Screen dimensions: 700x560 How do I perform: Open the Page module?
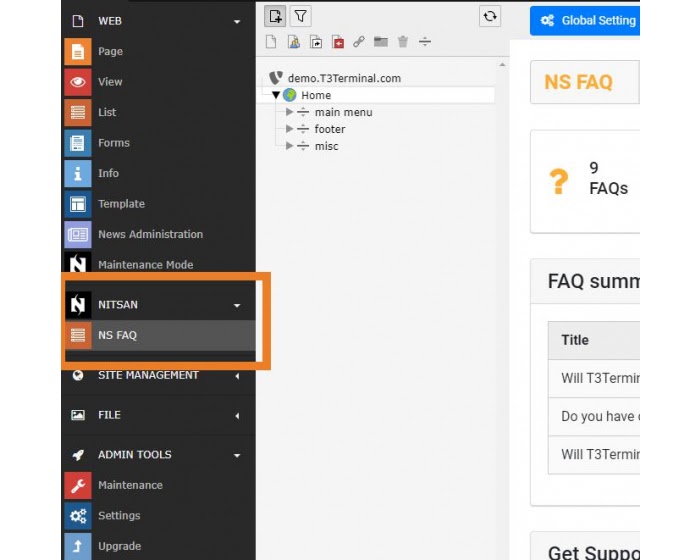point(110,52)
